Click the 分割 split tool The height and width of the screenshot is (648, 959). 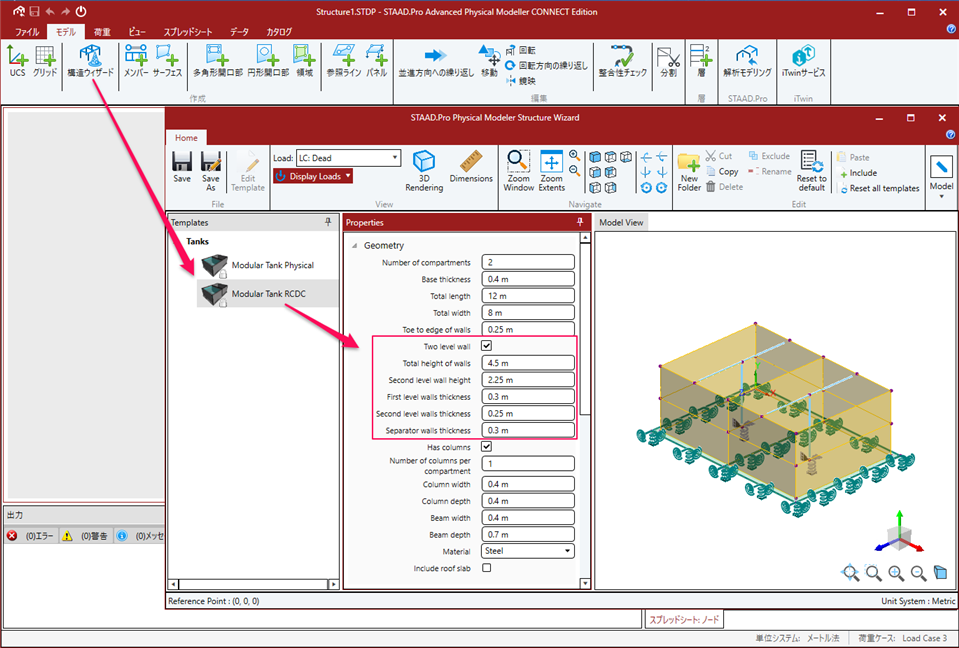pos(668,61)
